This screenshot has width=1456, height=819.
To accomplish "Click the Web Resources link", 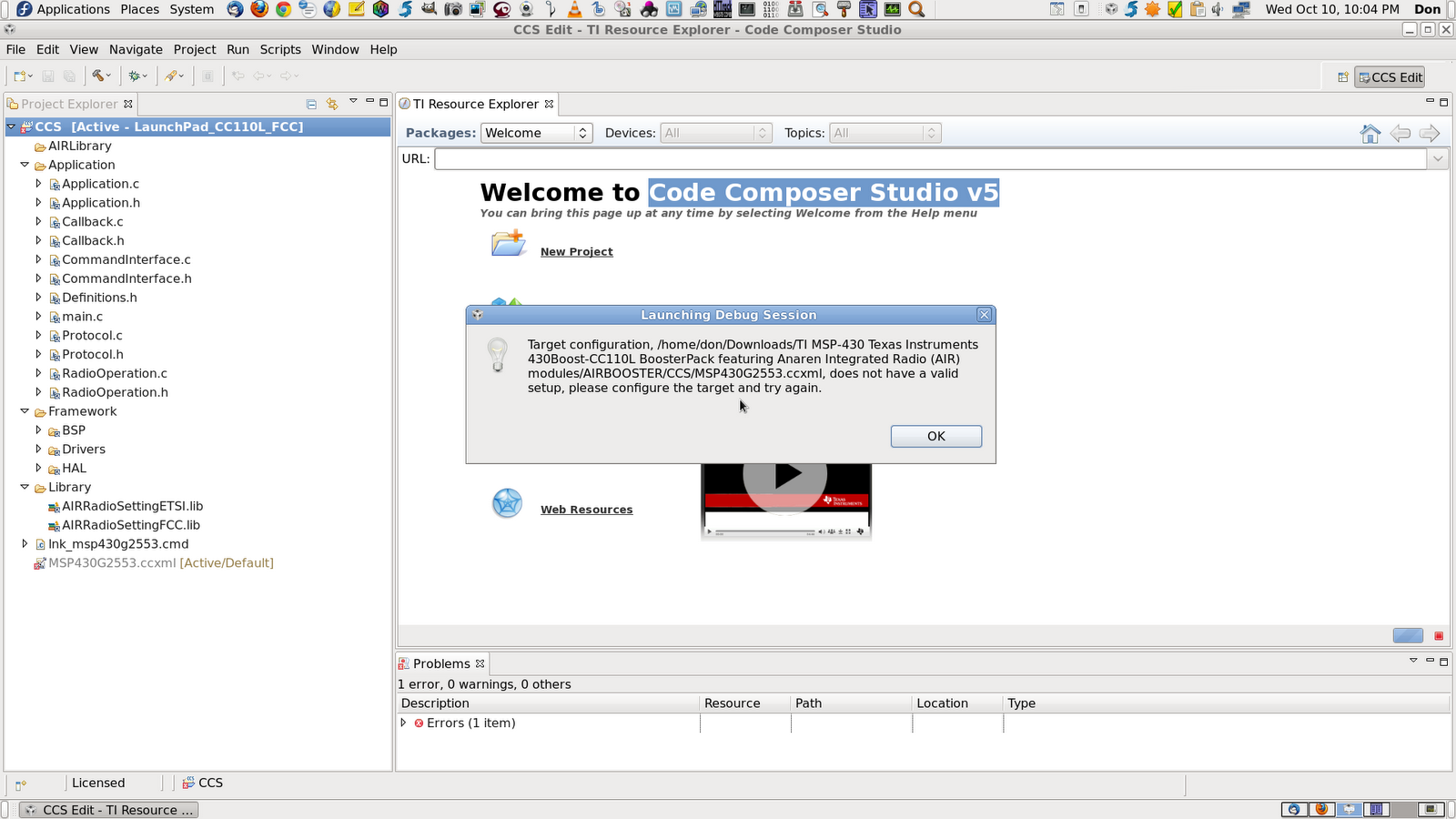I will 586,510.
